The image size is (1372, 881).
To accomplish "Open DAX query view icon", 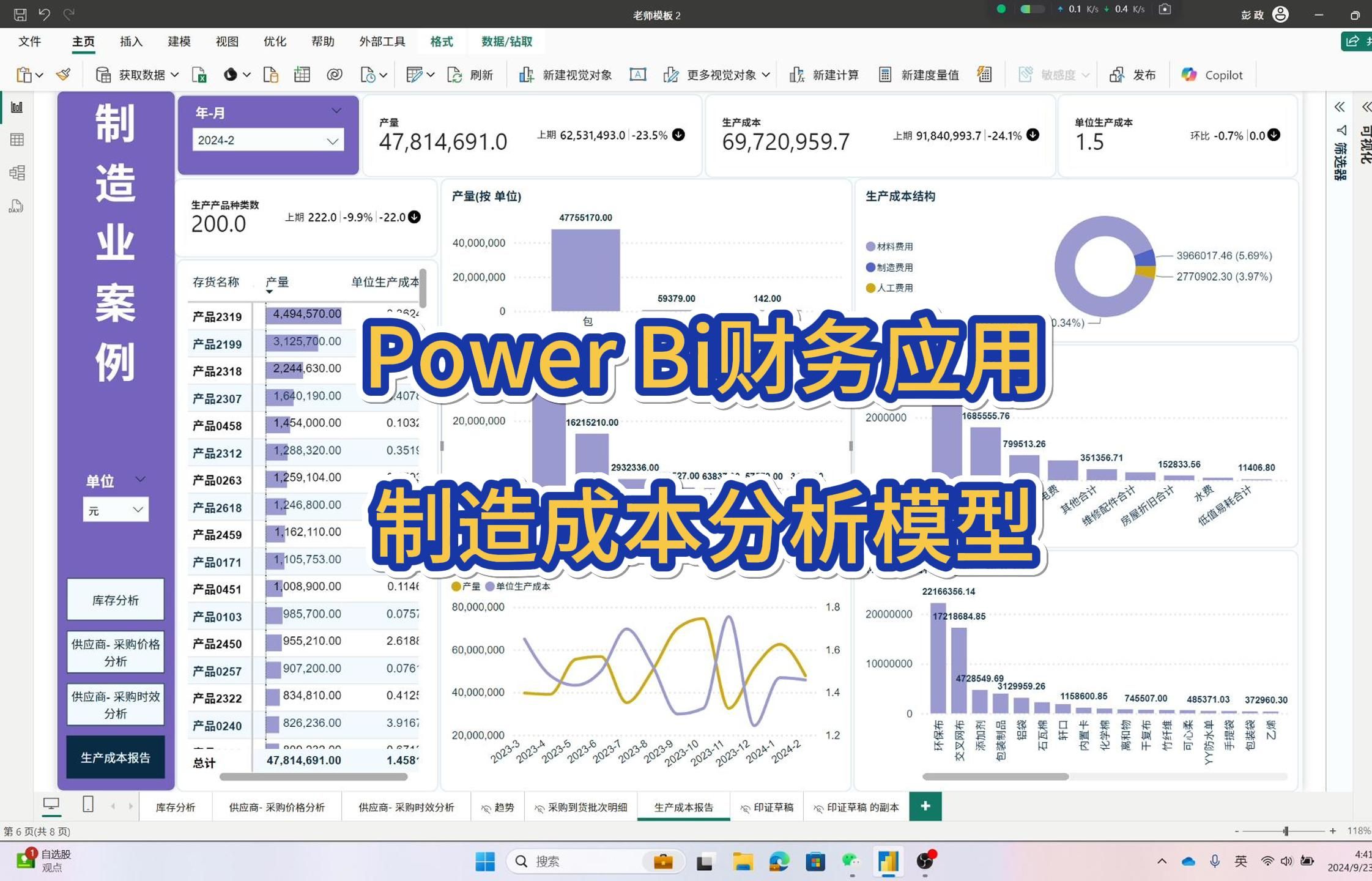I will [17, 206].
